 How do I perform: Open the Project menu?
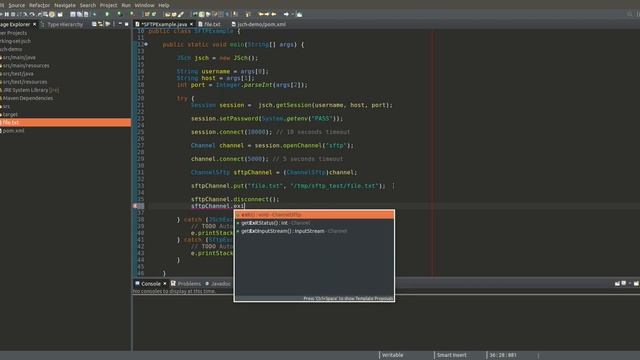click(x=109, y=5)
